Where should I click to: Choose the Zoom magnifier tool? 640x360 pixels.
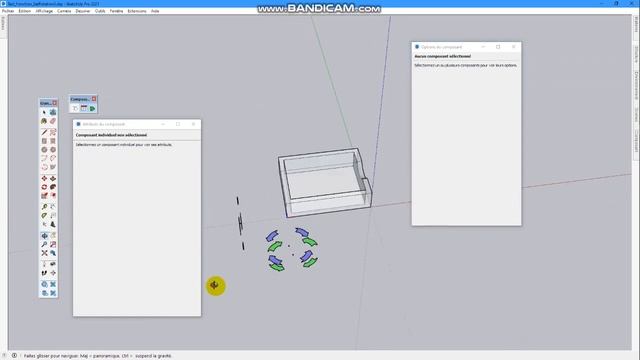coord(44,244)
